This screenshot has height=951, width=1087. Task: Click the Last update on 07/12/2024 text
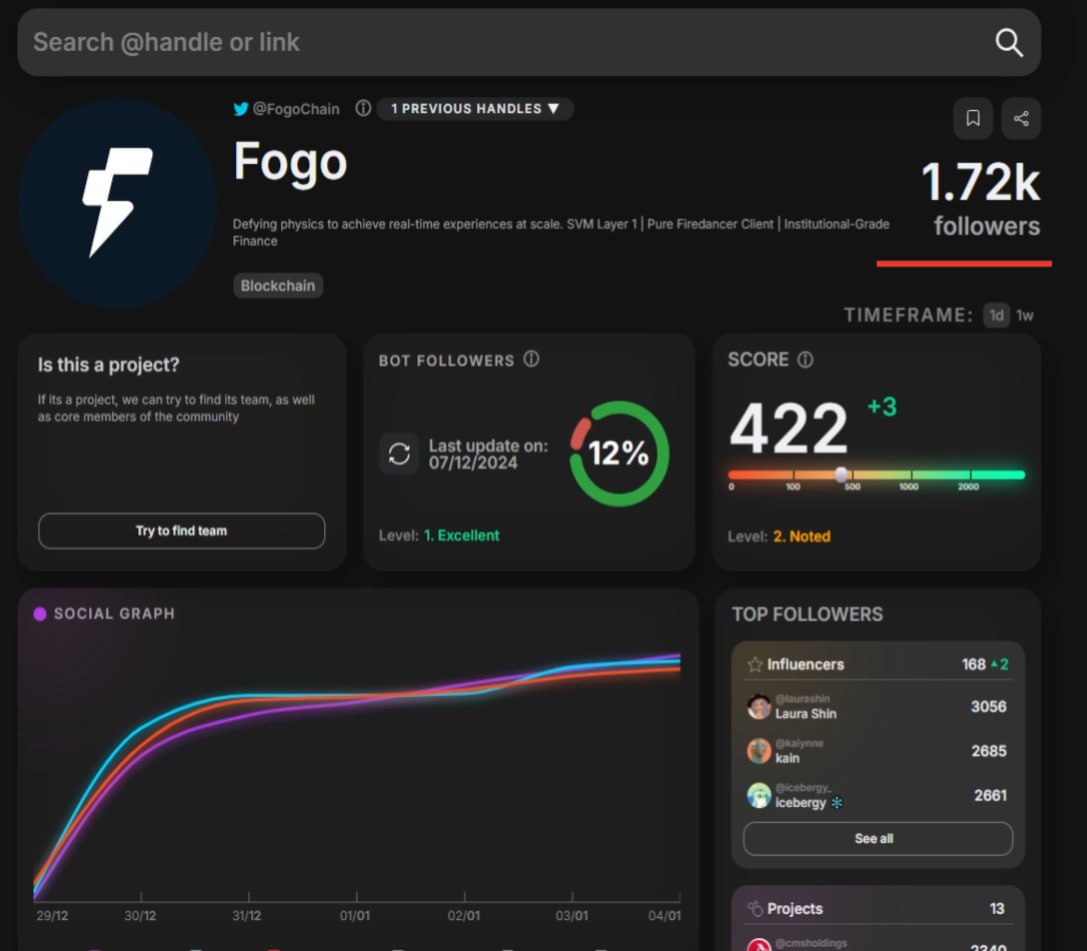coord(487,454)
